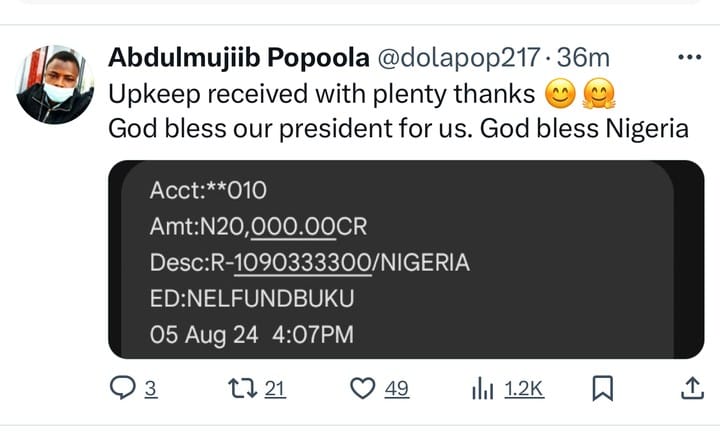Open the 36m timestamp link

[x=583, y=58]
